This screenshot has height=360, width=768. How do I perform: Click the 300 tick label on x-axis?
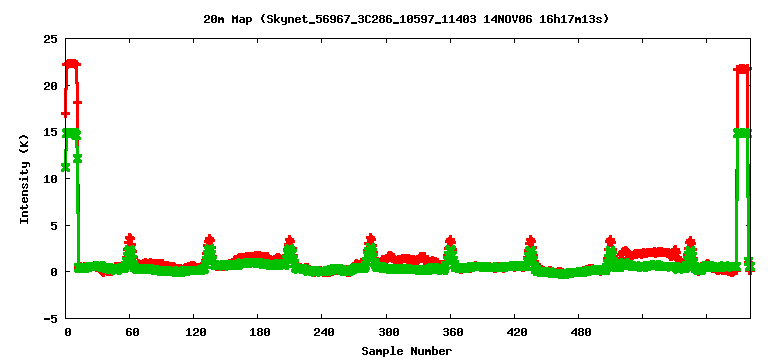tap(388, 333)
